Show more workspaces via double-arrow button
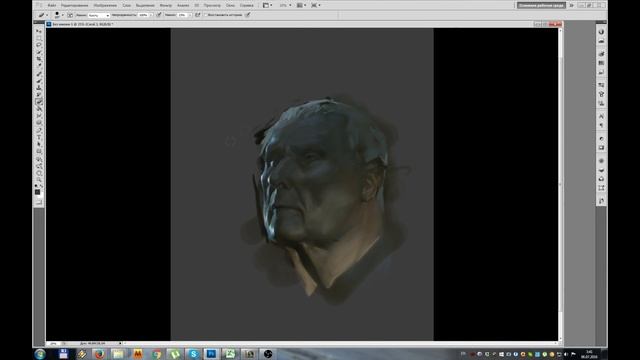The width and height of the screenshot is (640, 360). (x=571, y=5)
